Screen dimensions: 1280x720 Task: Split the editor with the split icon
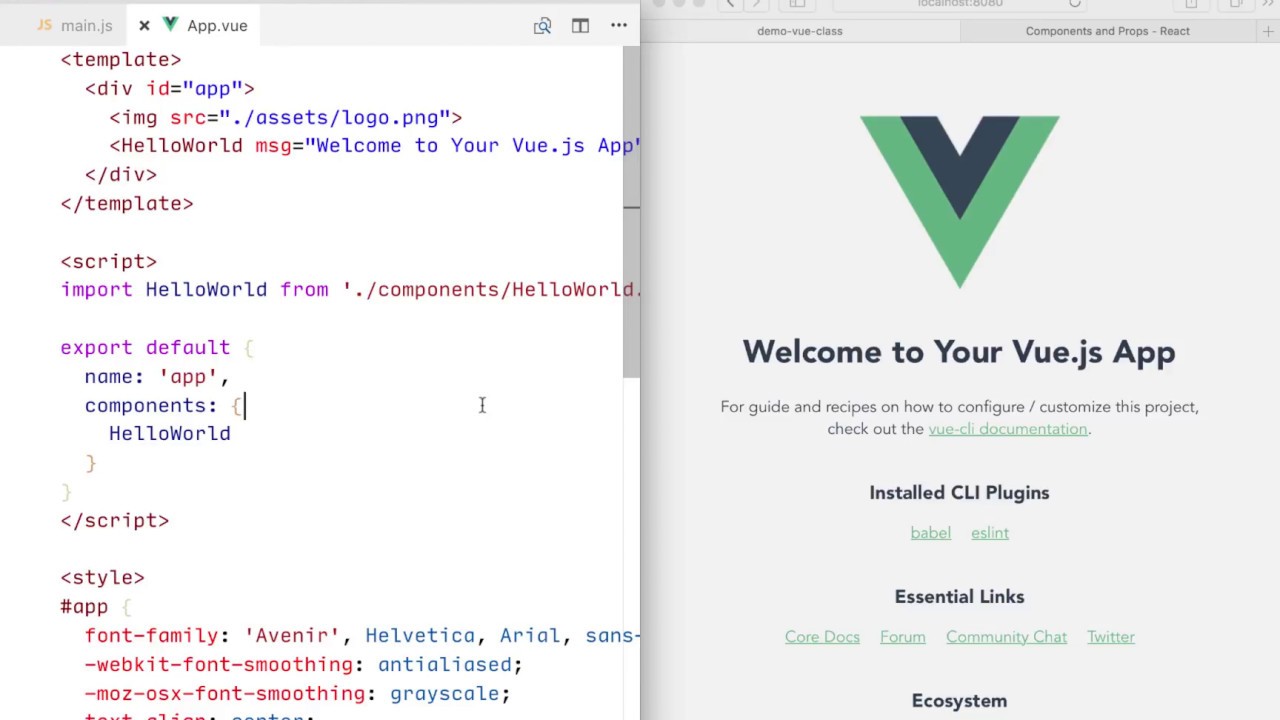pos(580,25)
